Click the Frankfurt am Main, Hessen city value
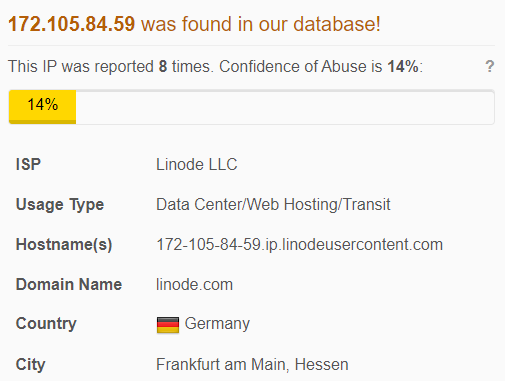The width and height of the screenshot is (505, 381). pos(252,364)
